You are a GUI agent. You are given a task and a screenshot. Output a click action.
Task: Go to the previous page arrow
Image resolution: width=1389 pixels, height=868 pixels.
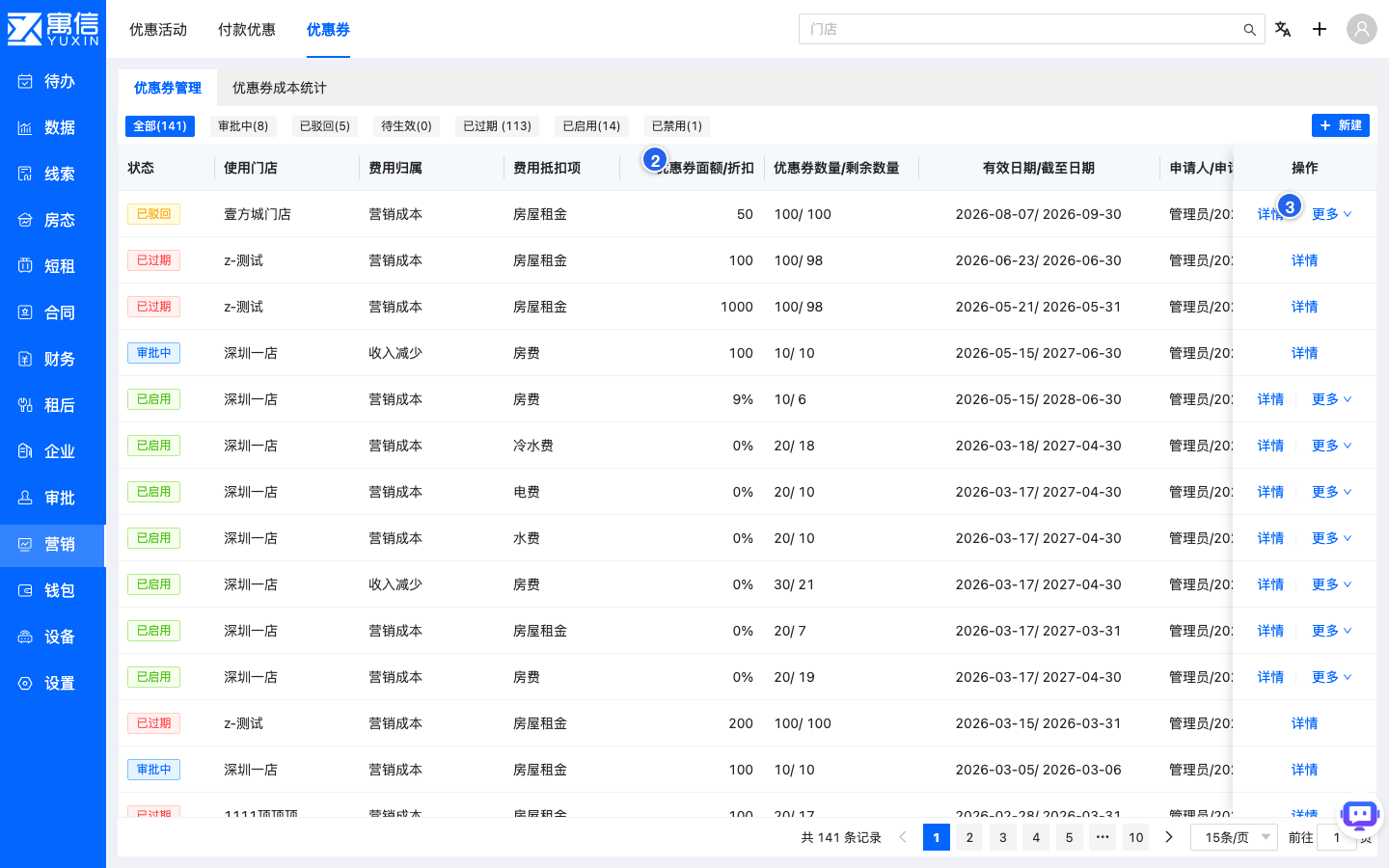(903, 837)
